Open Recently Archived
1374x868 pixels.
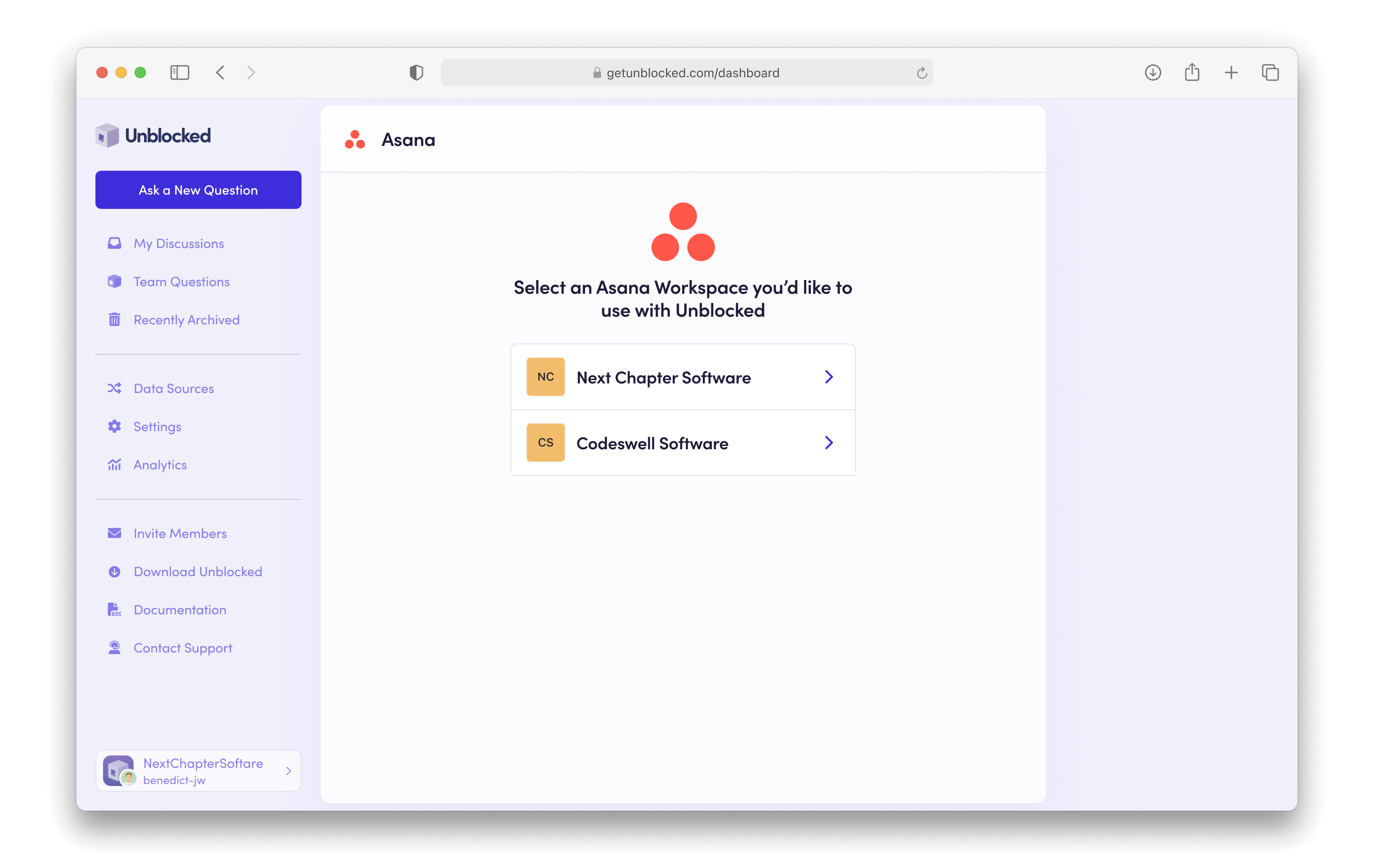pyautogui.click(x=187, y=320)
